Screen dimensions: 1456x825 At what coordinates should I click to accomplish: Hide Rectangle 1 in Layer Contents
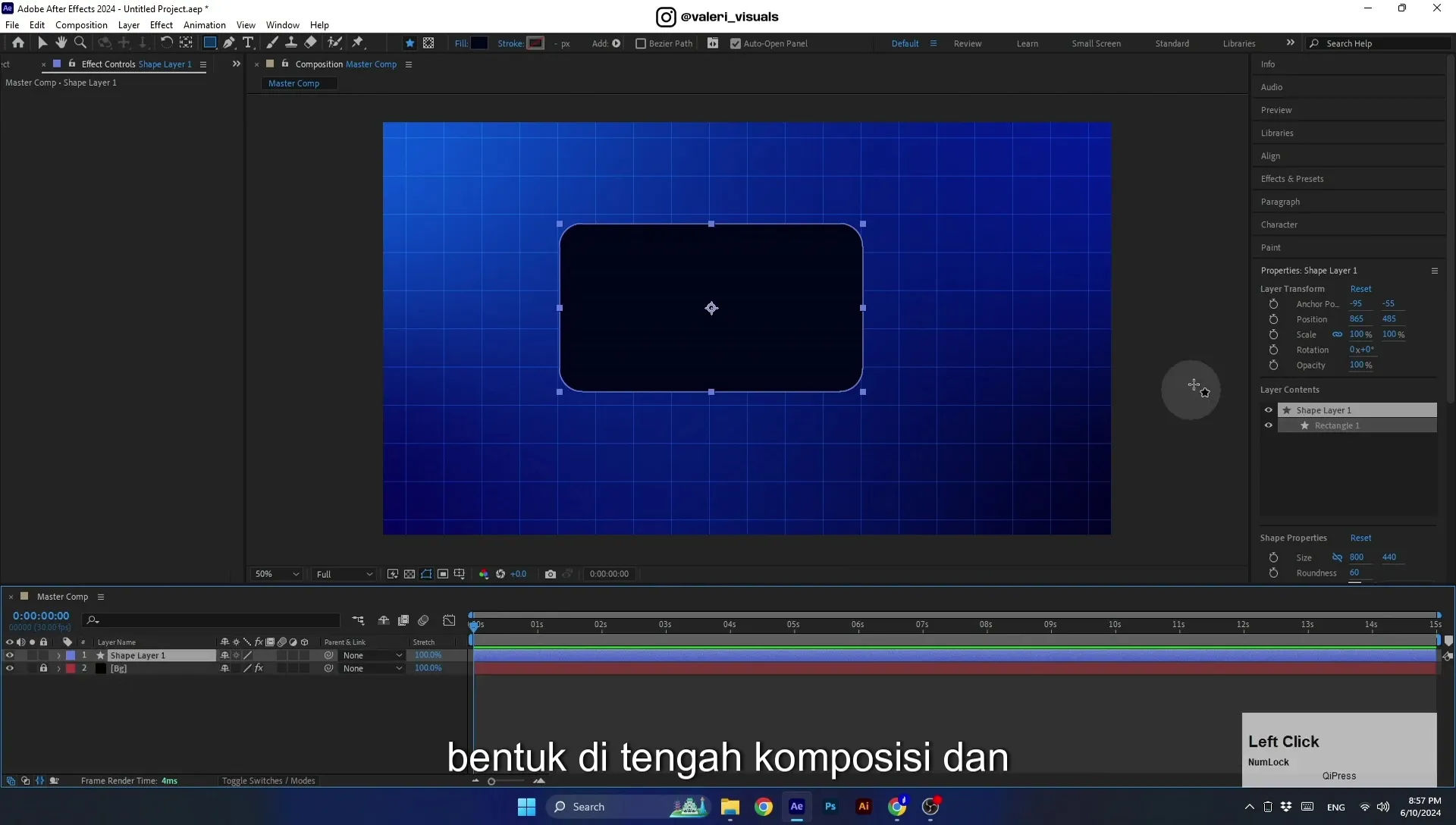(1268, 426)
